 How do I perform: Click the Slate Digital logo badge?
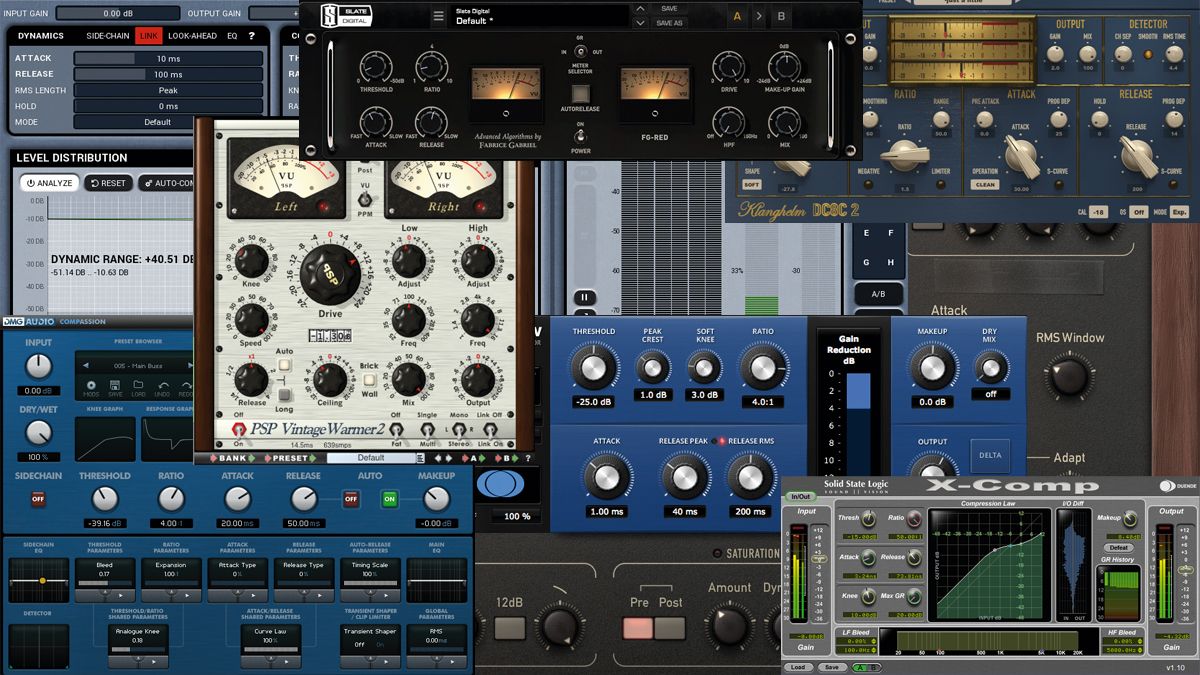[345, 14]
